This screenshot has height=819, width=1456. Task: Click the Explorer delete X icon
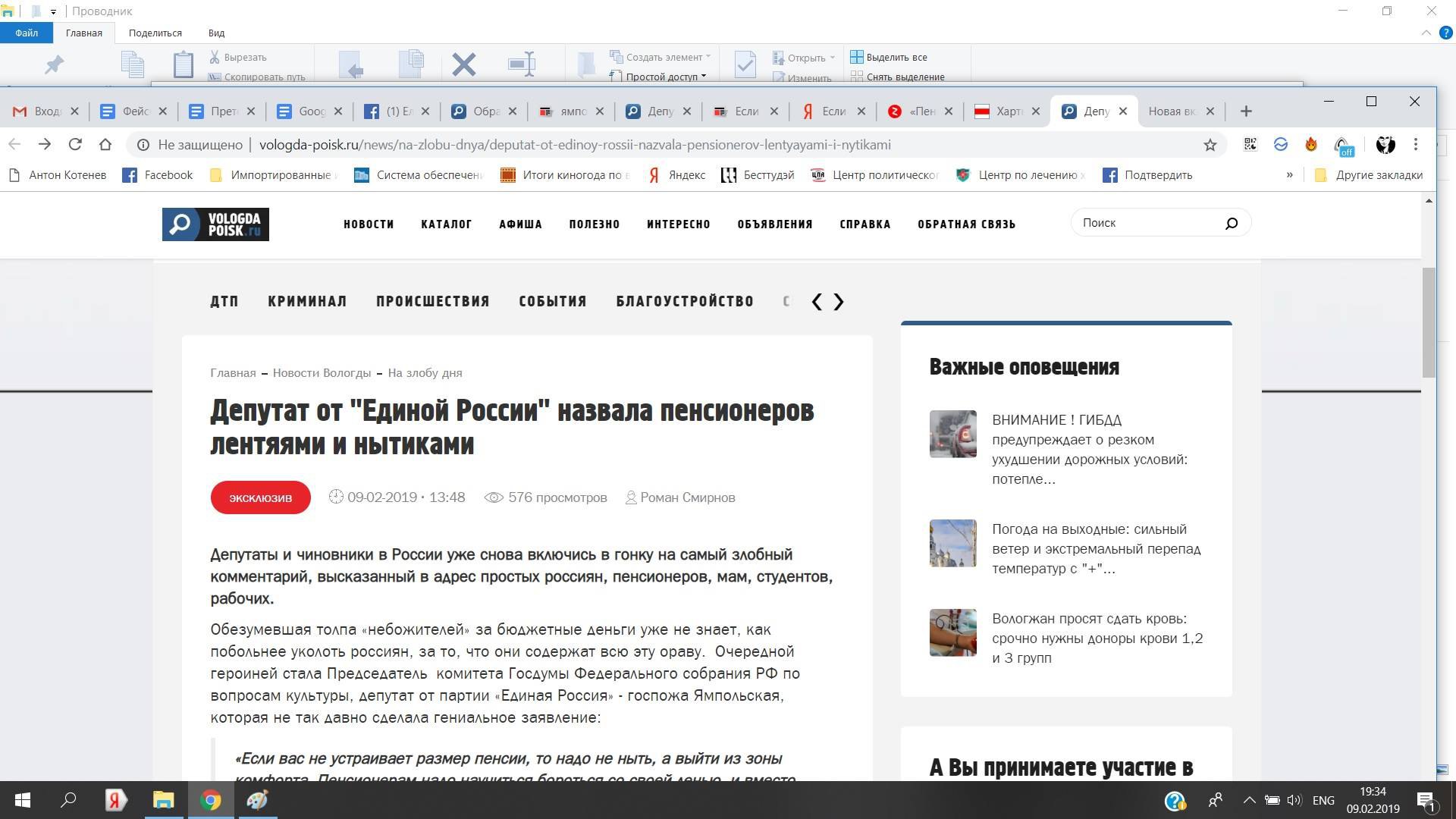pyautogui.click(x=464, y=64)
